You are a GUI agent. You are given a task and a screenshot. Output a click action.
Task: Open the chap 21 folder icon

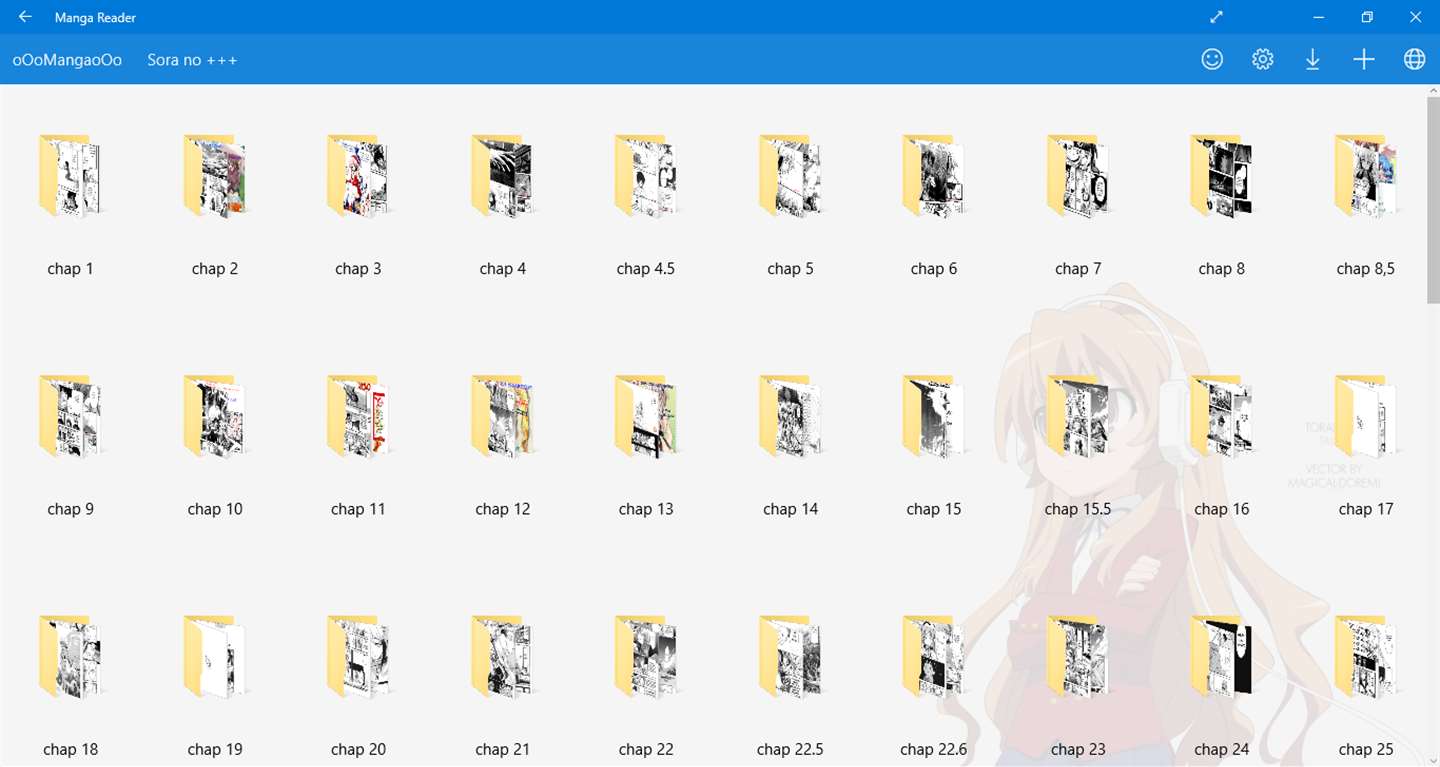tap(503, 657)
